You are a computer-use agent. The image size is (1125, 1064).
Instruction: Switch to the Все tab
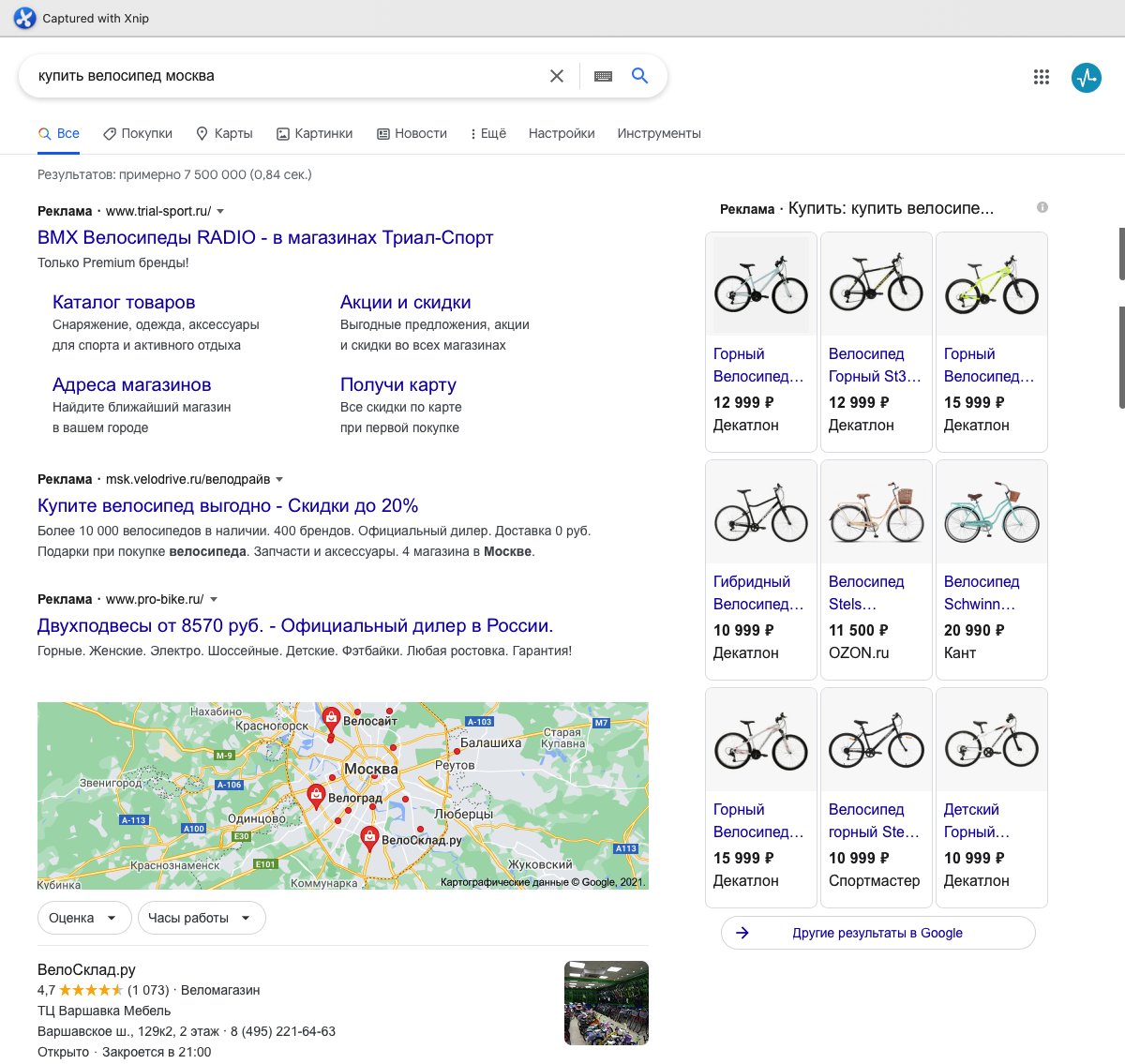click(x=58, y=133)
